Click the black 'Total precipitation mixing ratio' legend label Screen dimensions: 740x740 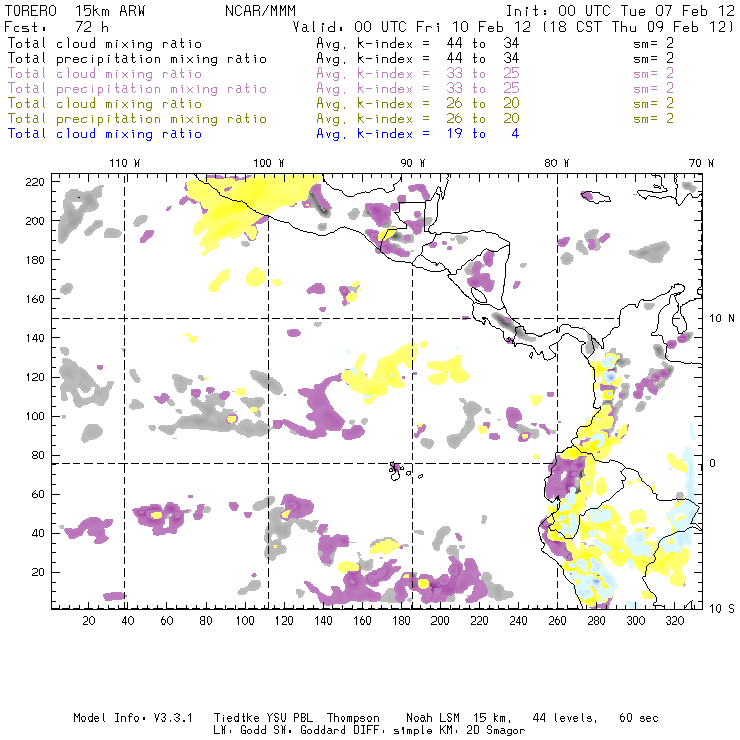coord(137,59)
